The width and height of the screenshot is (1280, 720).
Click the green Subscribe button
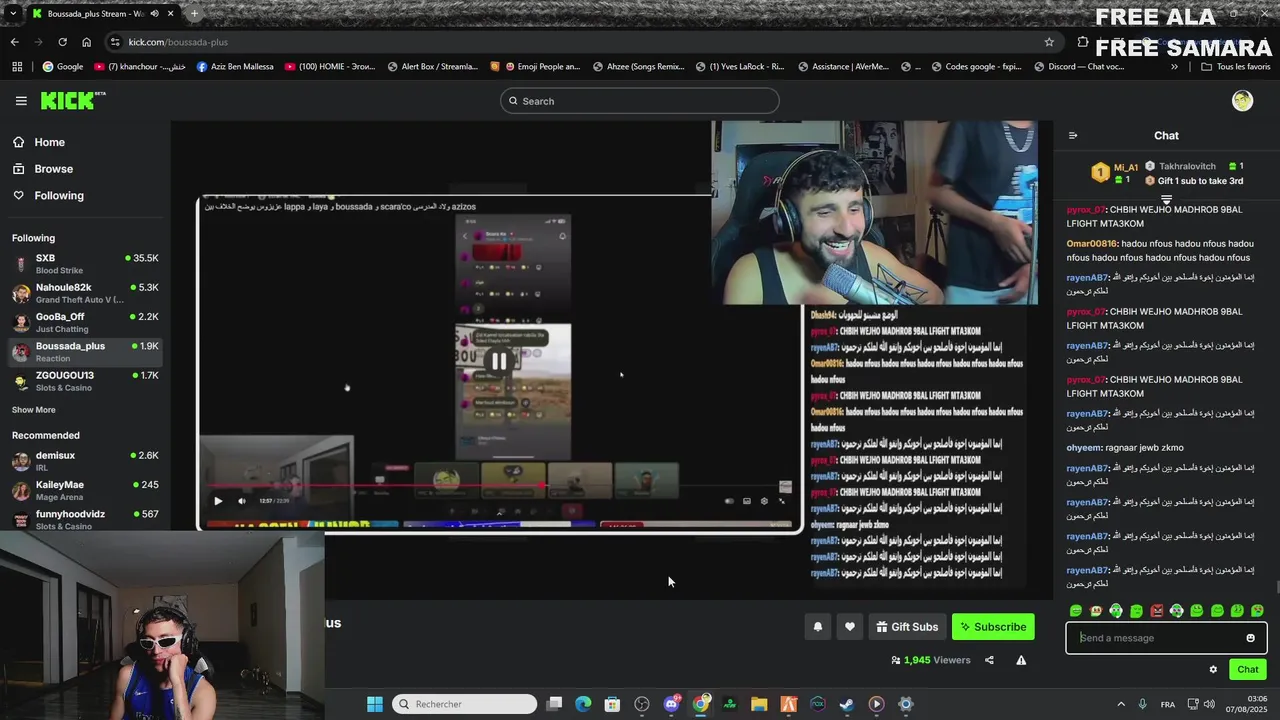pyautogui.click(x=993, y=627)
